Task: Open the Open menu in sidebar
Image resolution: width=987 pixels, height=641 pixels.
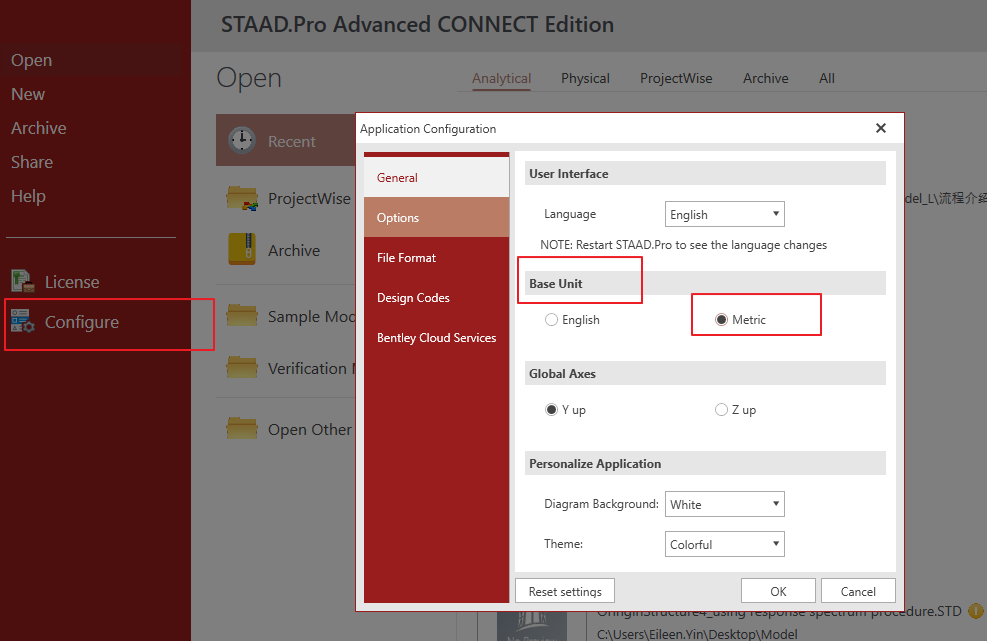Action: click(x=31, y=60)
